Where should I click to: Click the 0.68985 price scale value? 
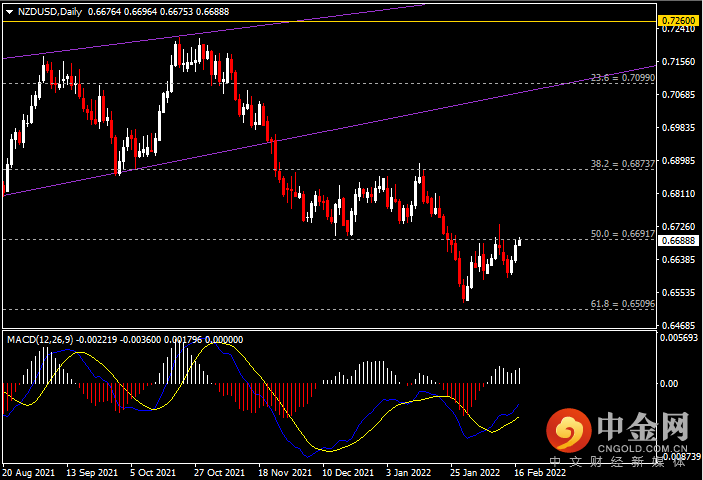point(678,160)
